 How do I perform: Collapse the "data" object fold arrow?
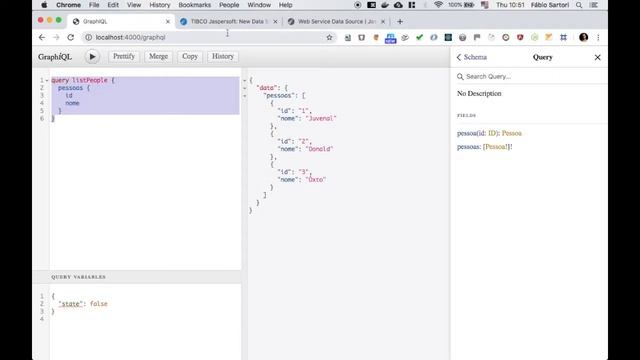pos(244,88)
